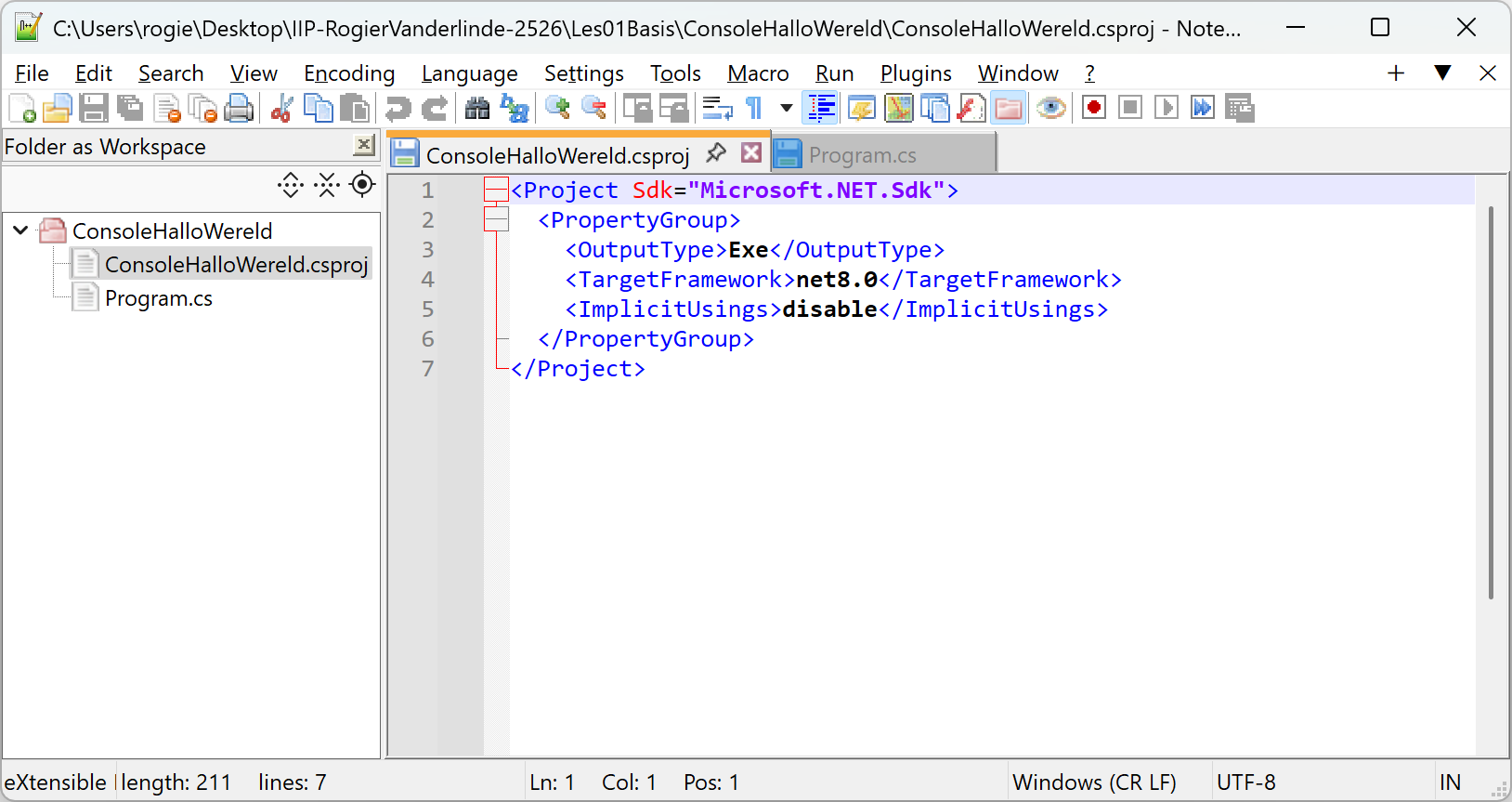Viewport: 1512px width, 802px height.
Task: Save the recorded macro icon
Action: point(1240,109)
